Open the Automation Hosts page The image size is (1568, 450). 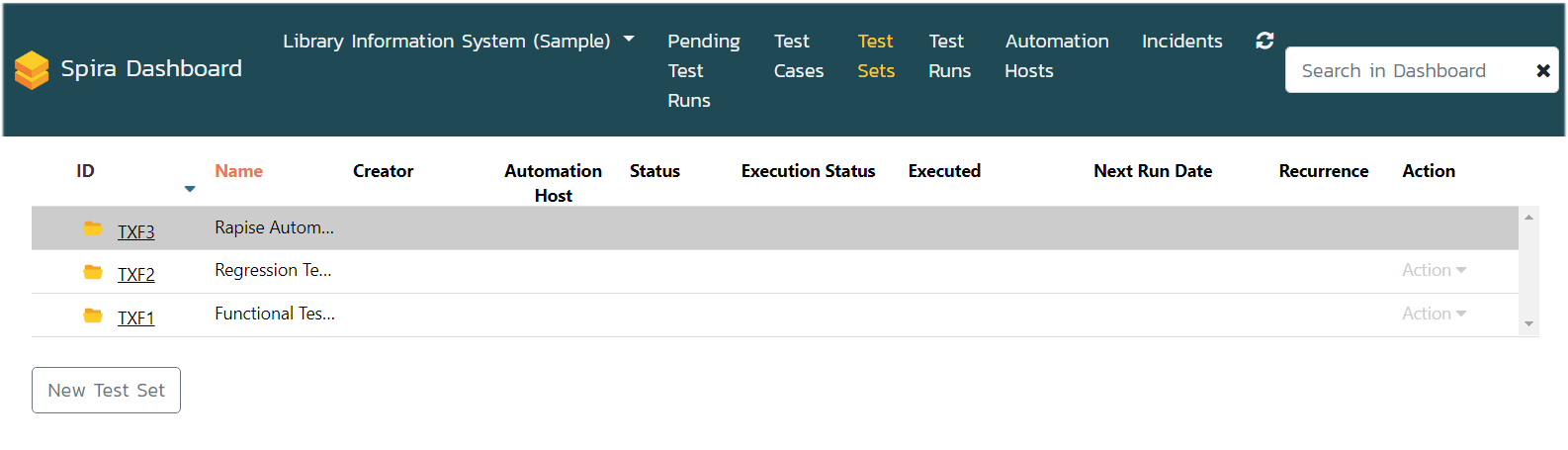coord(1056,56)
